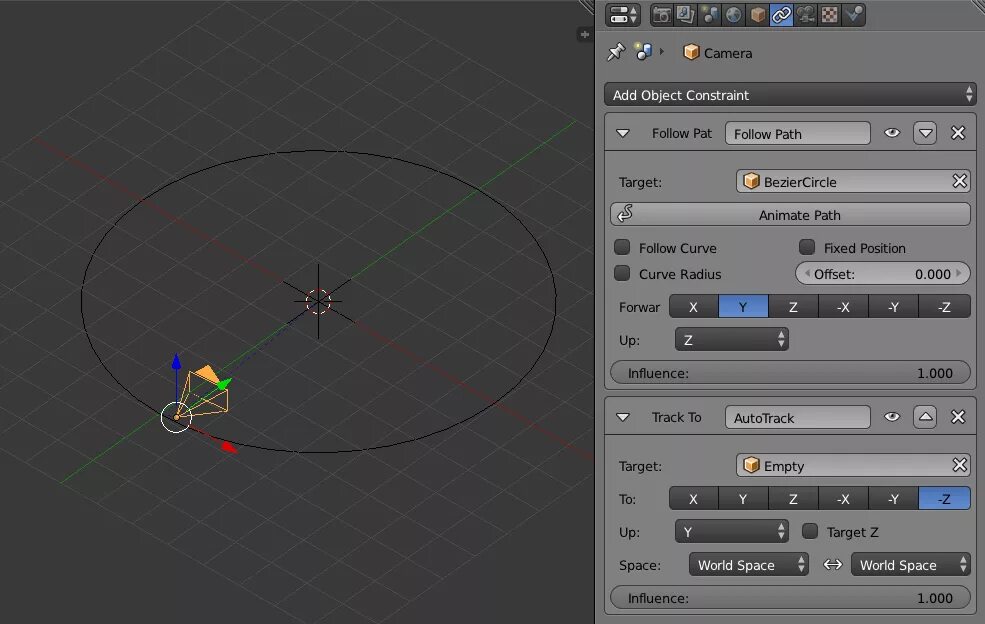Set Forward axis to X
The width and height of the screenshot is (985, 624).
694,307
